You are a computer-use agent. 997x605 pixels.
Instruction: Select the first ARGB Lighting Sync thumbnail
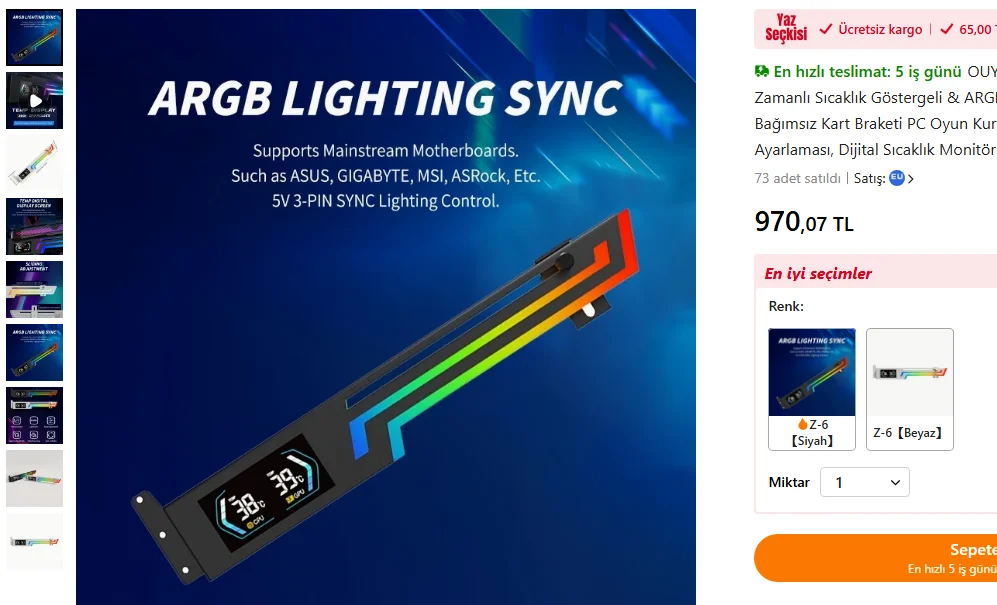click(34, 38)
